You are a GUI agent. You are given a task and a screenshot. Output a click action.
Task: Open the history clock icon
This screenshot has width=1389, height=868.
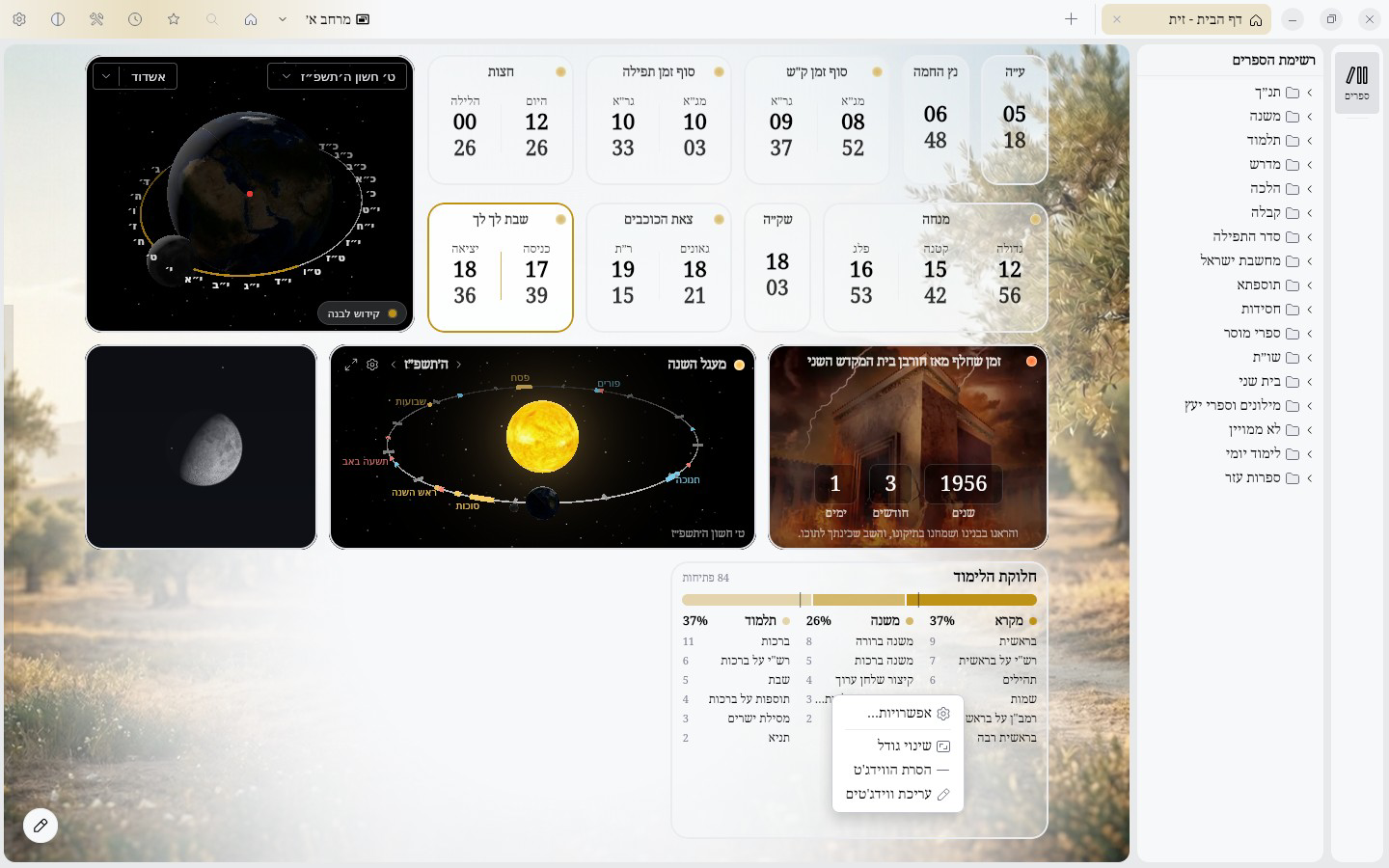[x=135, y=19]
